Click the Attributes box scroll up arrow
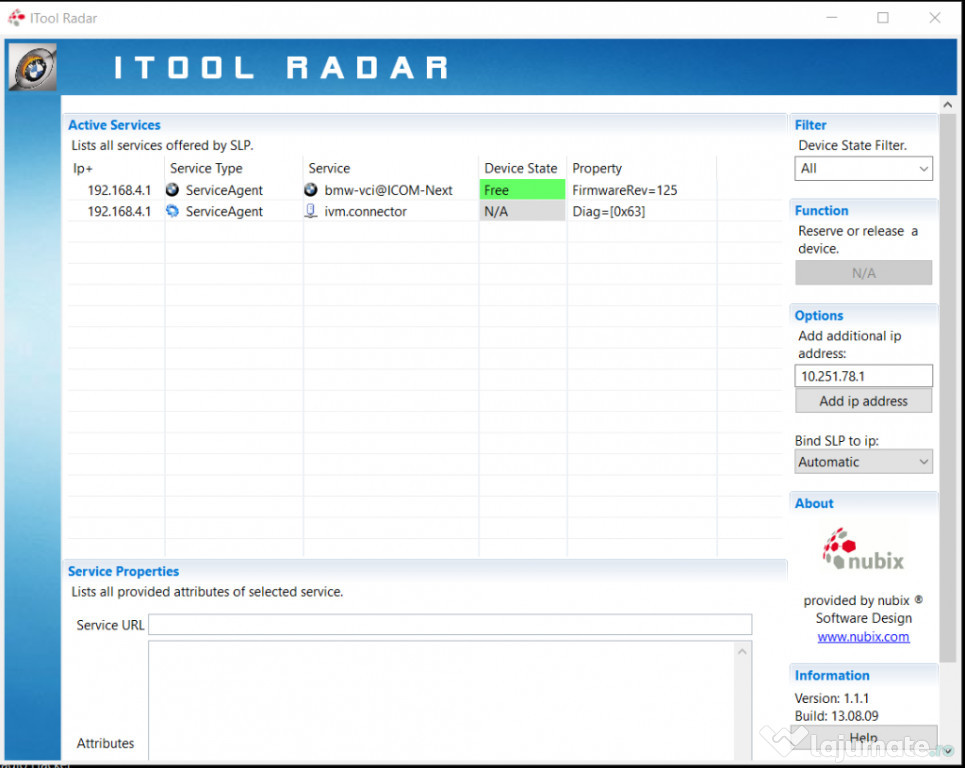This screenshot has width=965, height=768. (x=743, y=652)
